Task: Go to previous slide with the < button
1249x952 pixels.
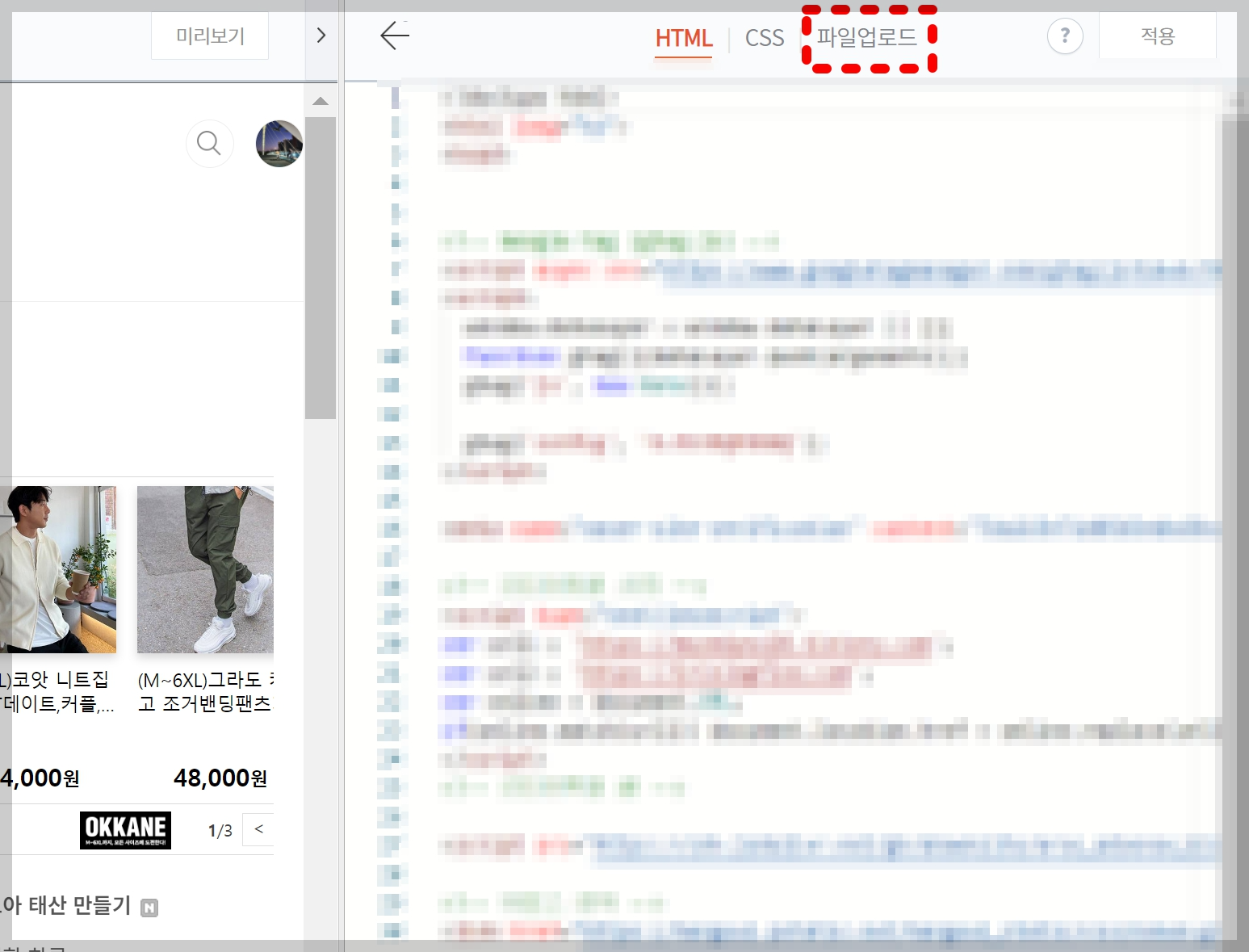Action: pos(258,829)
